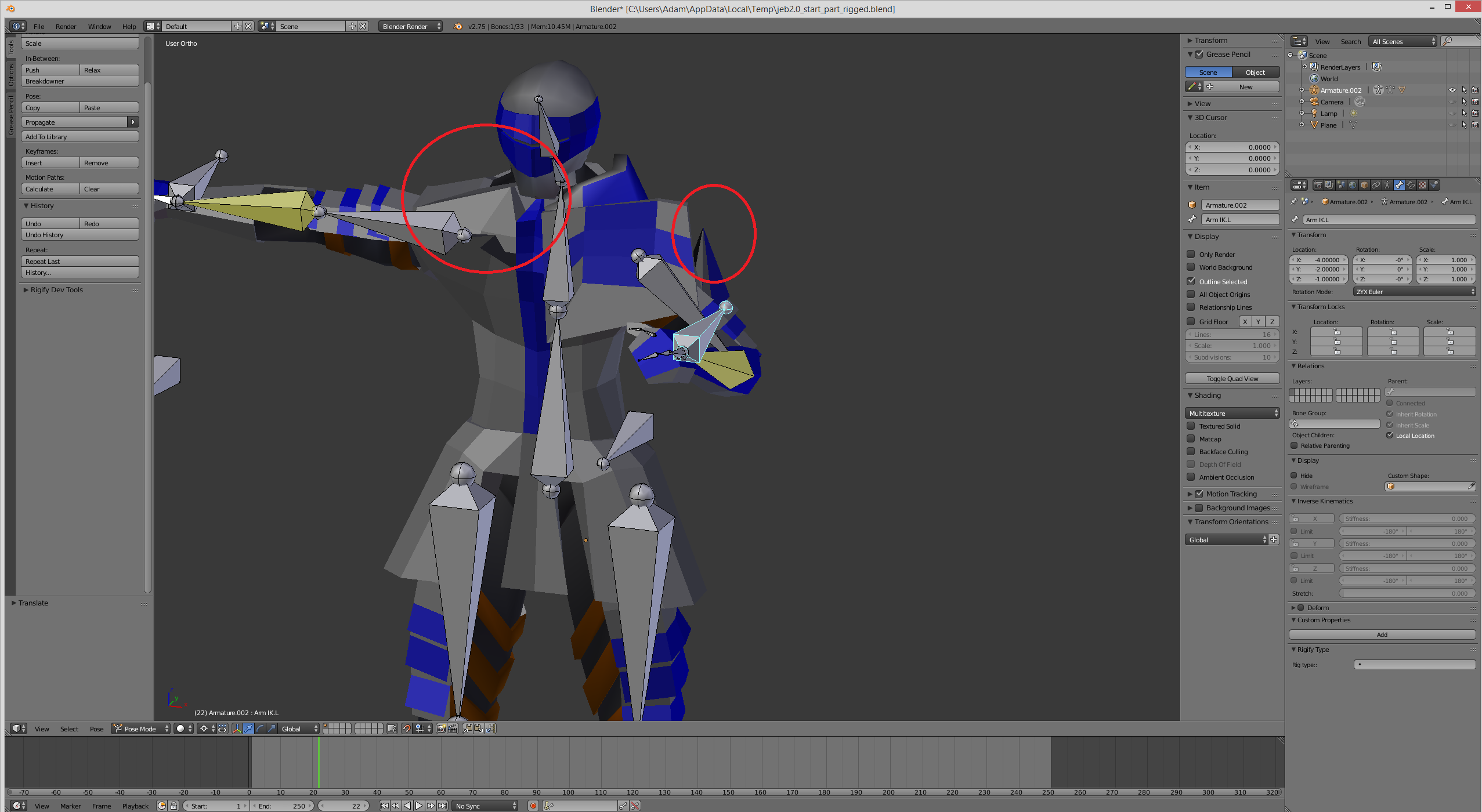Click the Toggle Quad View button
Image resolution: width=1482 pixels, height=812 pixels.
[x=1232, y=378]
